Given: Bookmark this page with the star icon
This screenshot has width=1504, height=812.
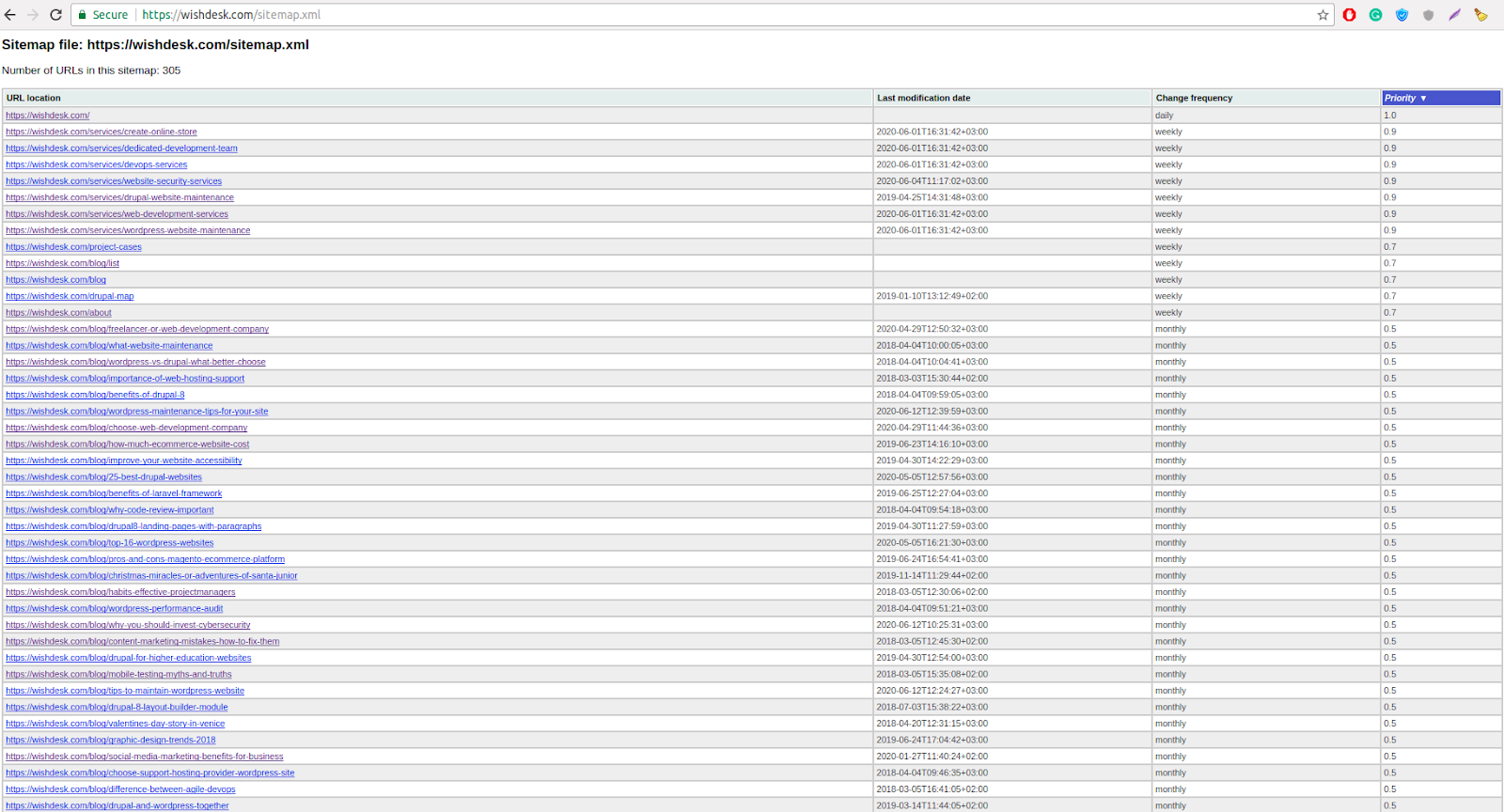Looking at the screenshot, I should 1323,15.
